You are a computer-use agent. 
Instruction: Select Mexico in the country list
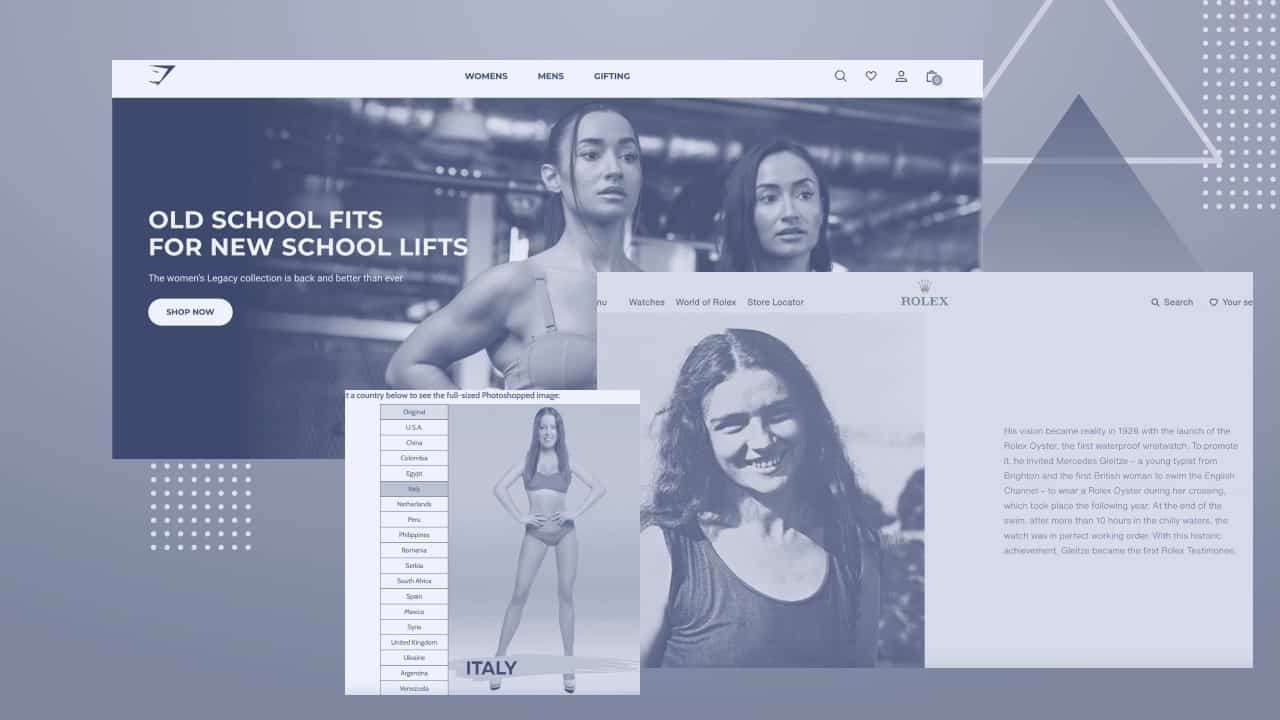(x=414, y=612)
